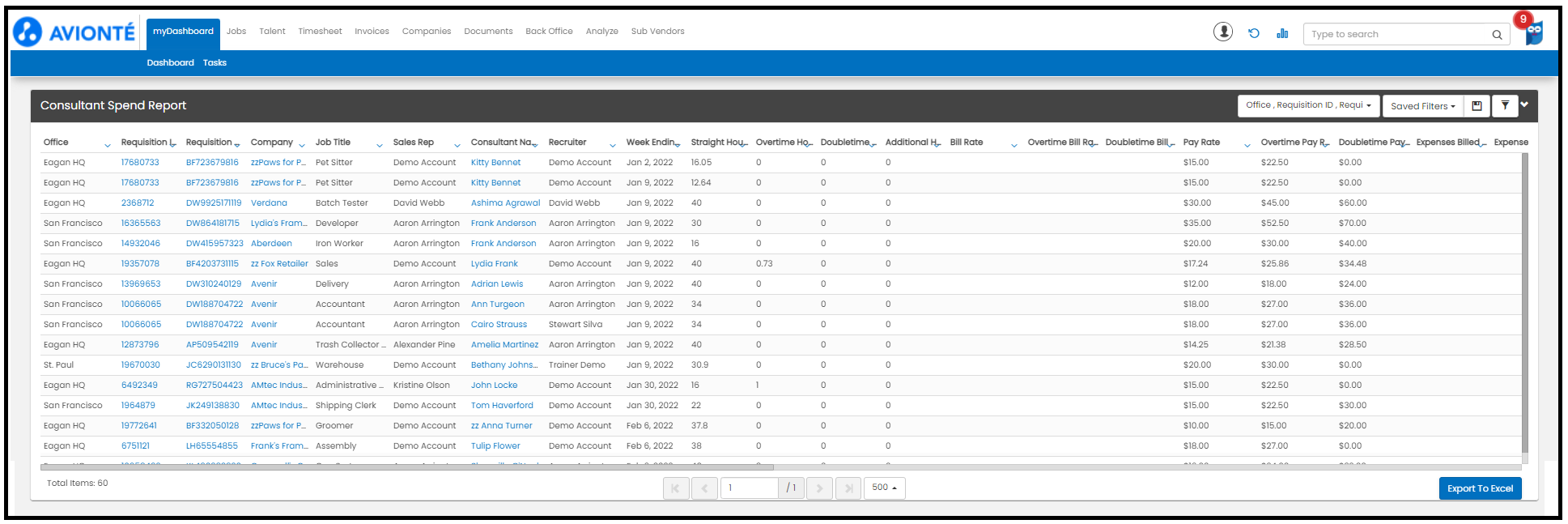1568x524 pixels.
Task: Open the owl assistant notifications icon
Action: click(x=1533, y=32)
